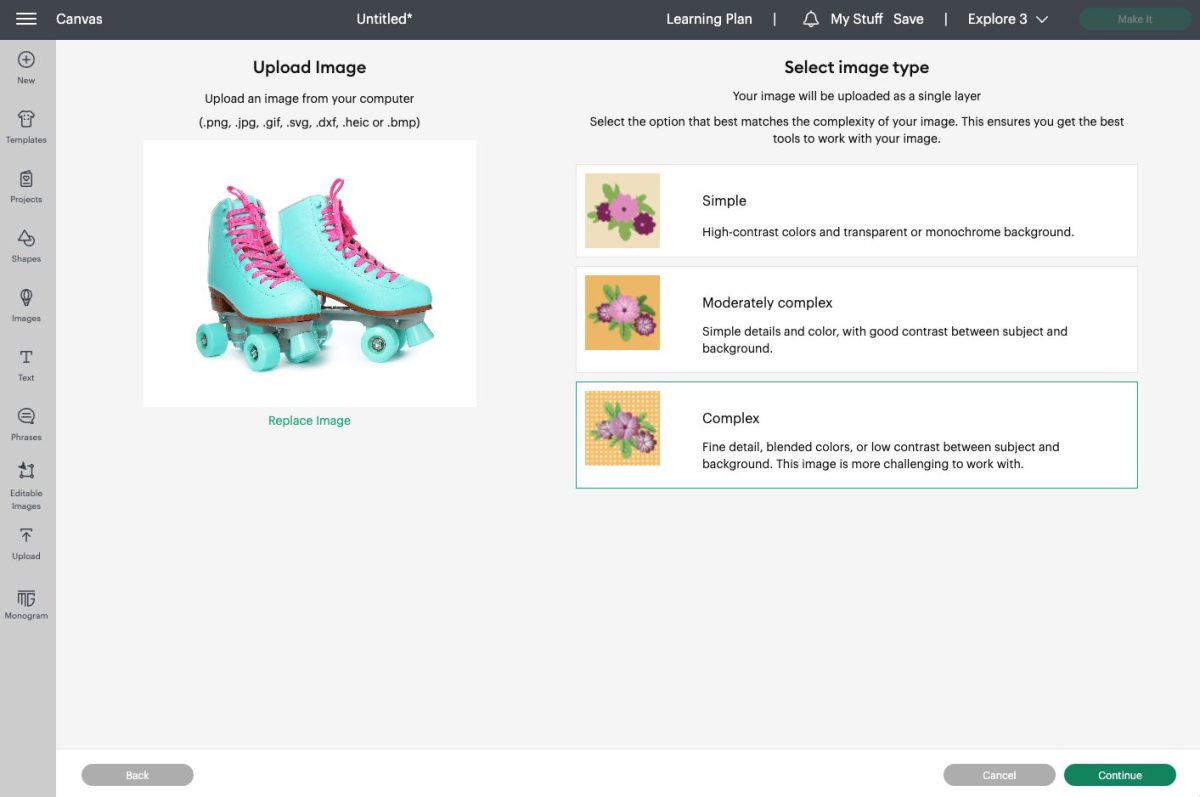1200x797 pixels.
Task: Click the Back button
Action: click(x=137, y=775)
